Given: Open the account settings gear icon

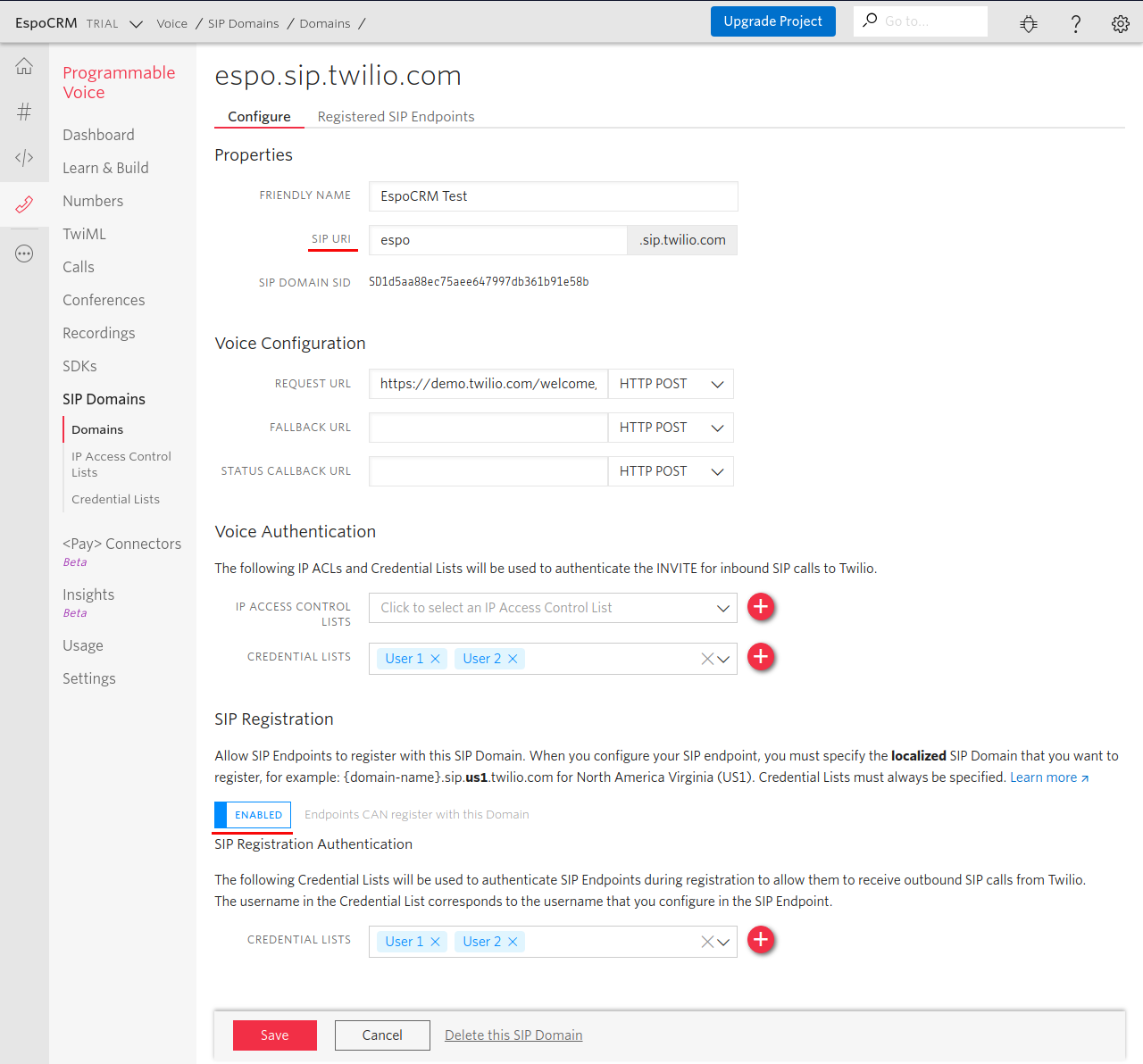Looking at the screenshot, I should (x=1120, y=24).
